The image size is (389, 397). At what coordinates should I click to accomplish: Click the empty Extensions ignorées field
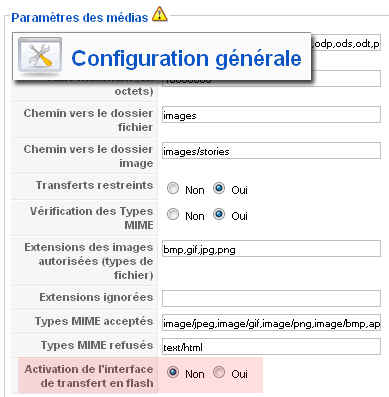[x=271, y=298]
